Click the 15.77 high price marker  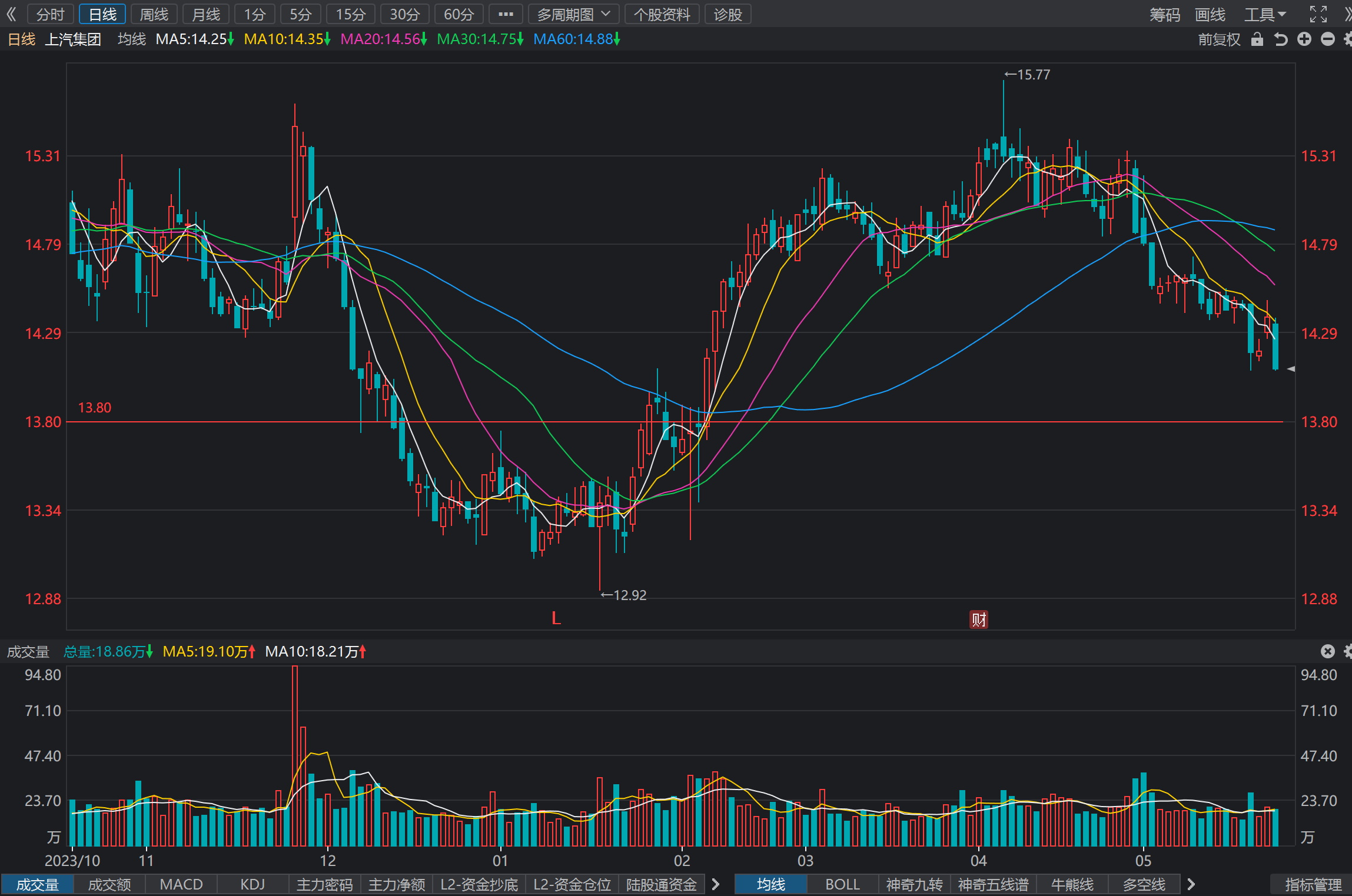[1027, 75]
